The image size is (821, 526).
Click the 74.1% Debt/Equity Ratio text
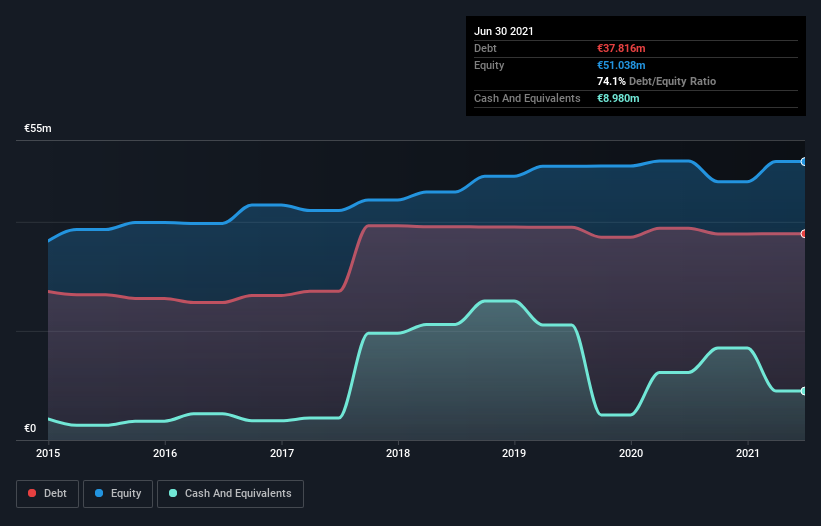tap(657, 81)
